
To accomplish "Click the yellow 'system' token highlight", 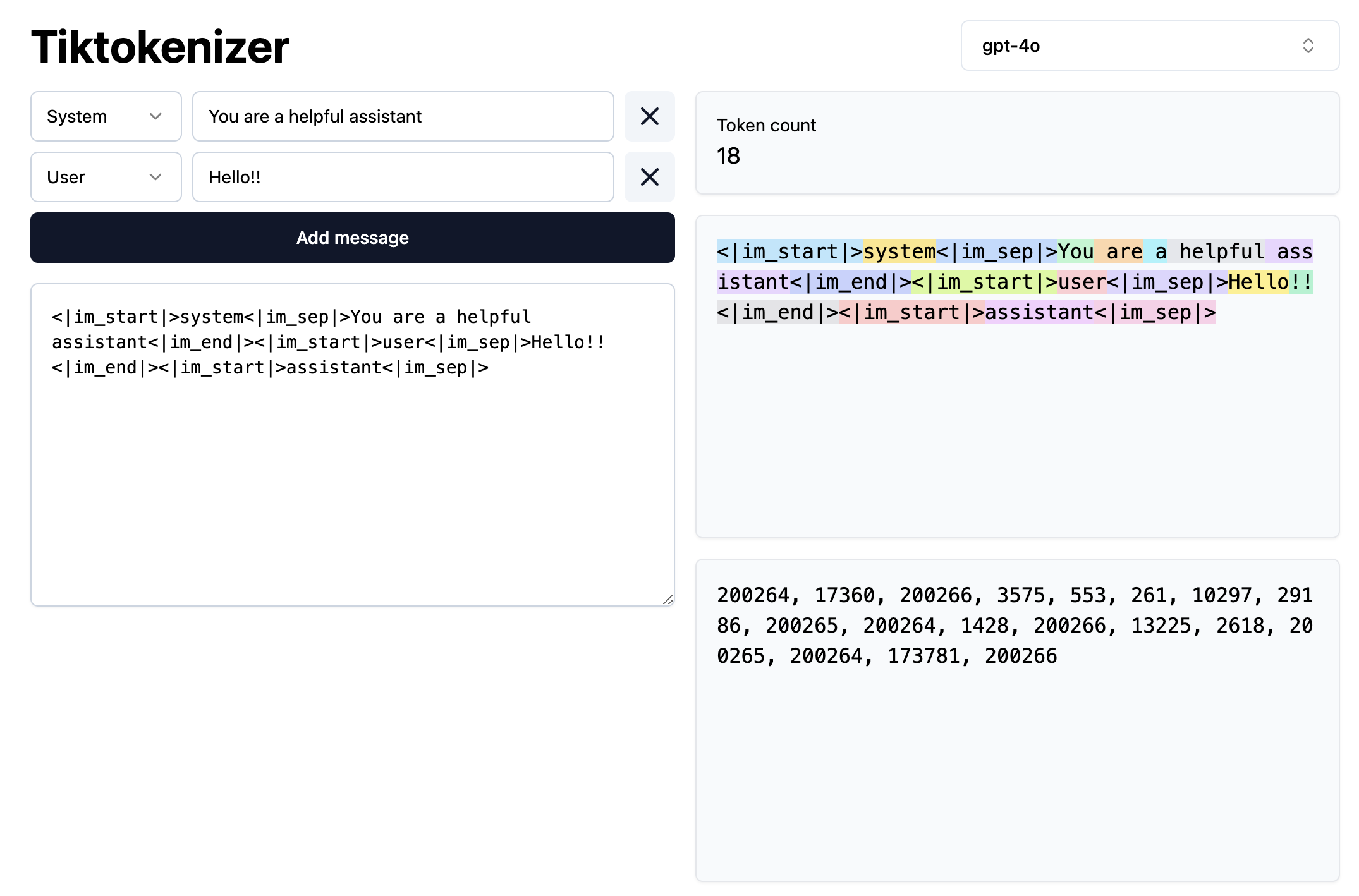I will 899,251.
